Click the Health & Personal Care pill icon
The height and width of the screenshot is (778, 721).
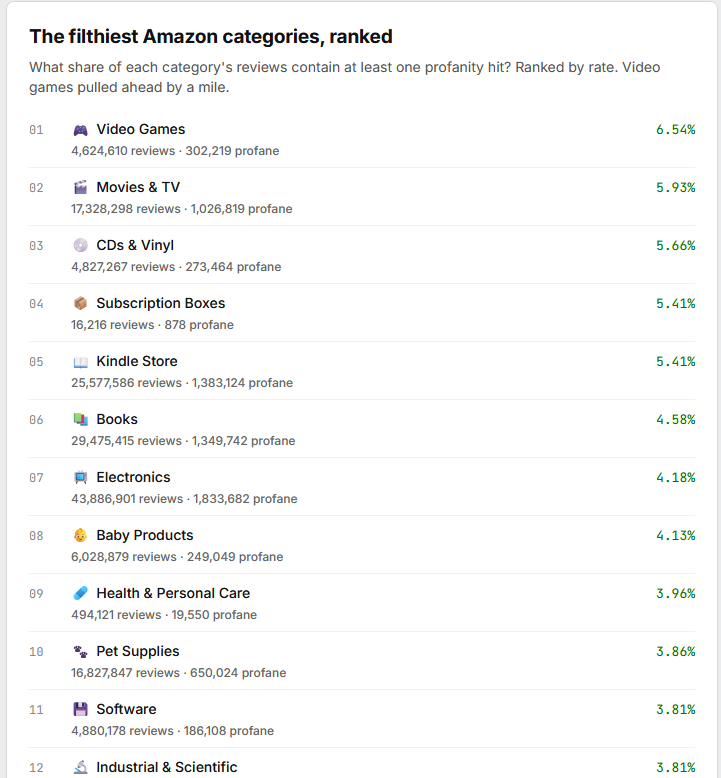coord(80,594)
